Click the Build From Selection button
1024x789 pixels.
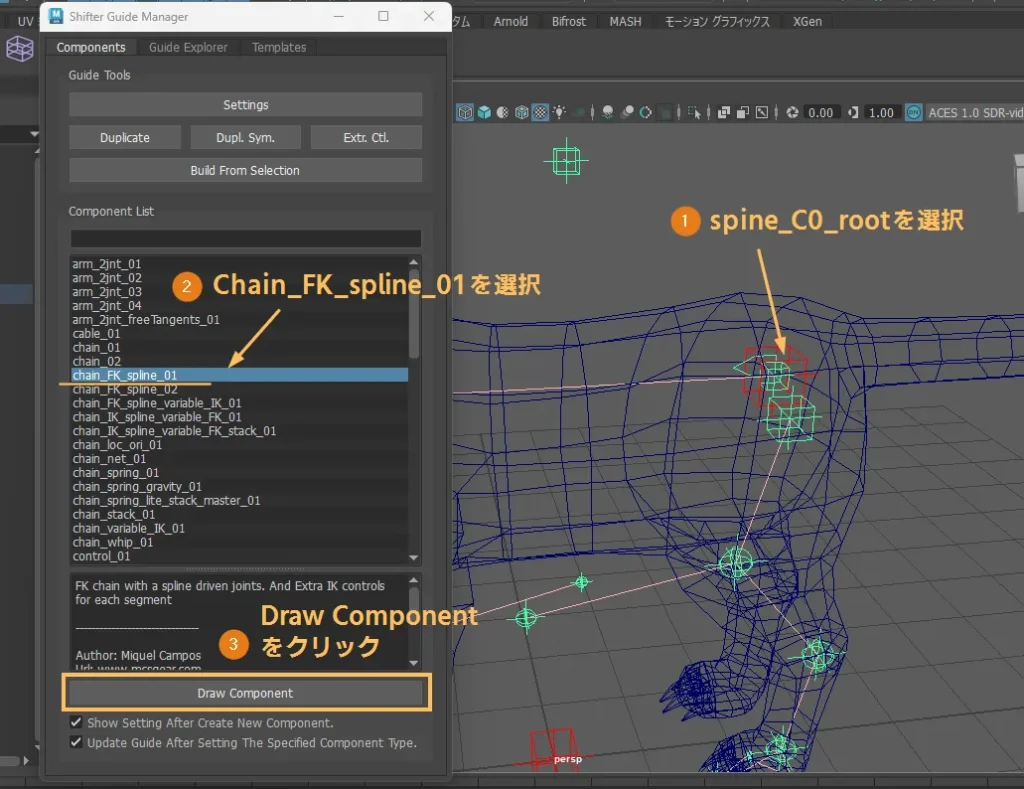tap(245, 170)
